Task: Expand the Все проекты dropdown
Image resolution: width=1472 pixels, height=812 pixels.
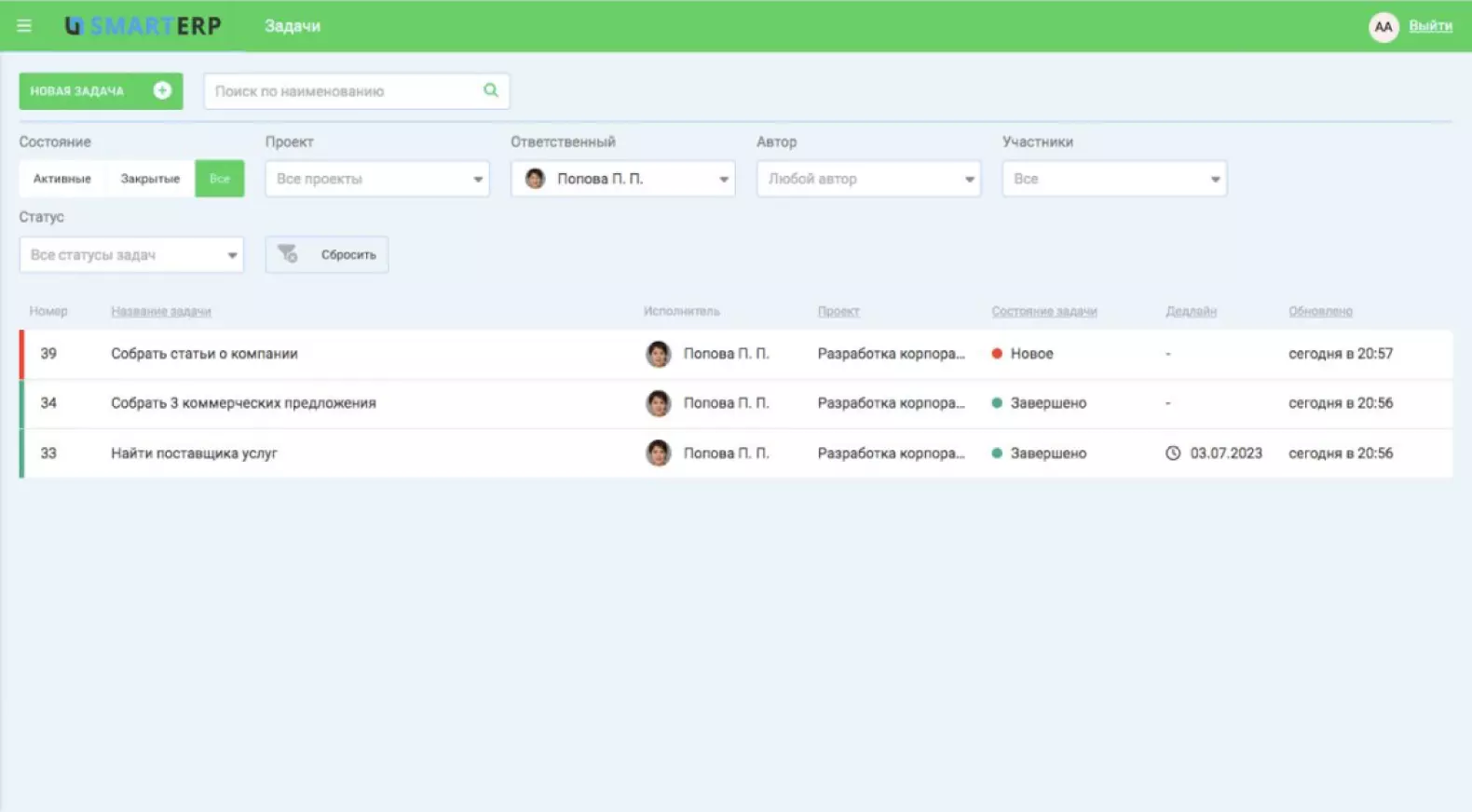Action: click(376, 179)
